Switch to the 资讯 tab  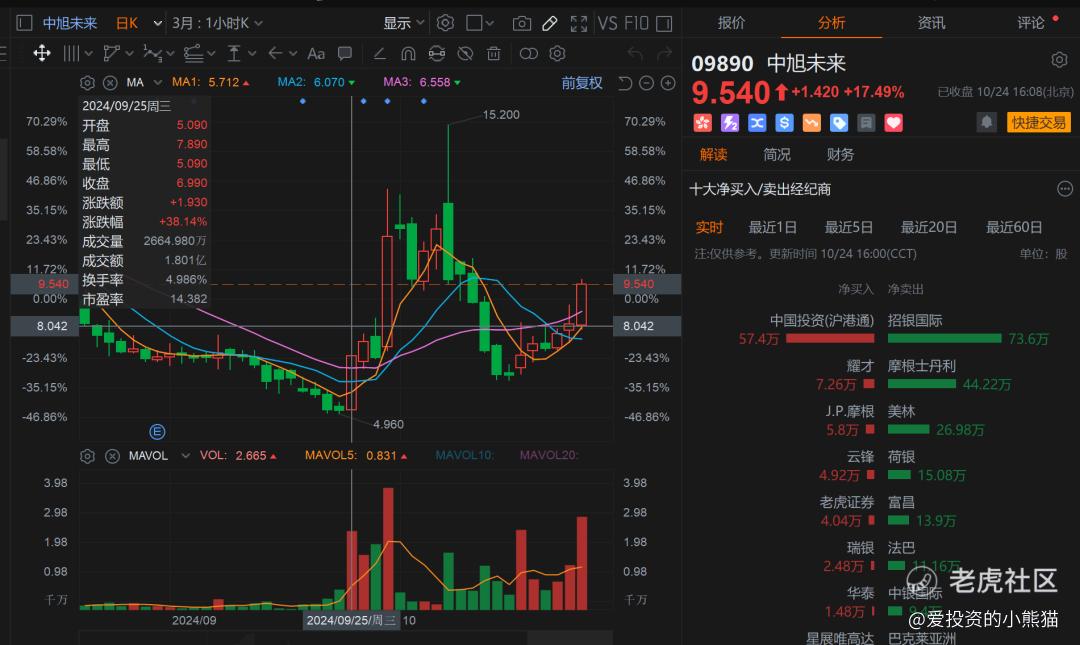click(931, 23)
